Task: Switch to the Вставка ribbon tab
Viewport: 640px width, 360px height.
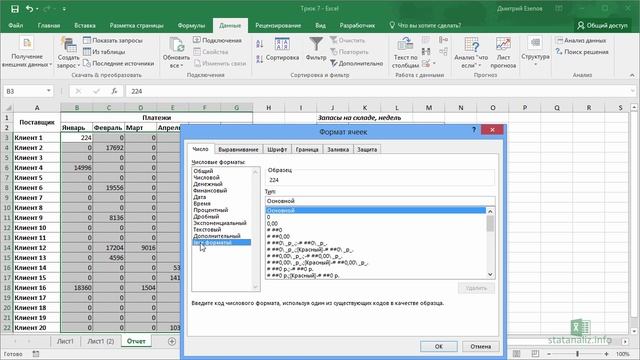Action: [x=85, y=25]
